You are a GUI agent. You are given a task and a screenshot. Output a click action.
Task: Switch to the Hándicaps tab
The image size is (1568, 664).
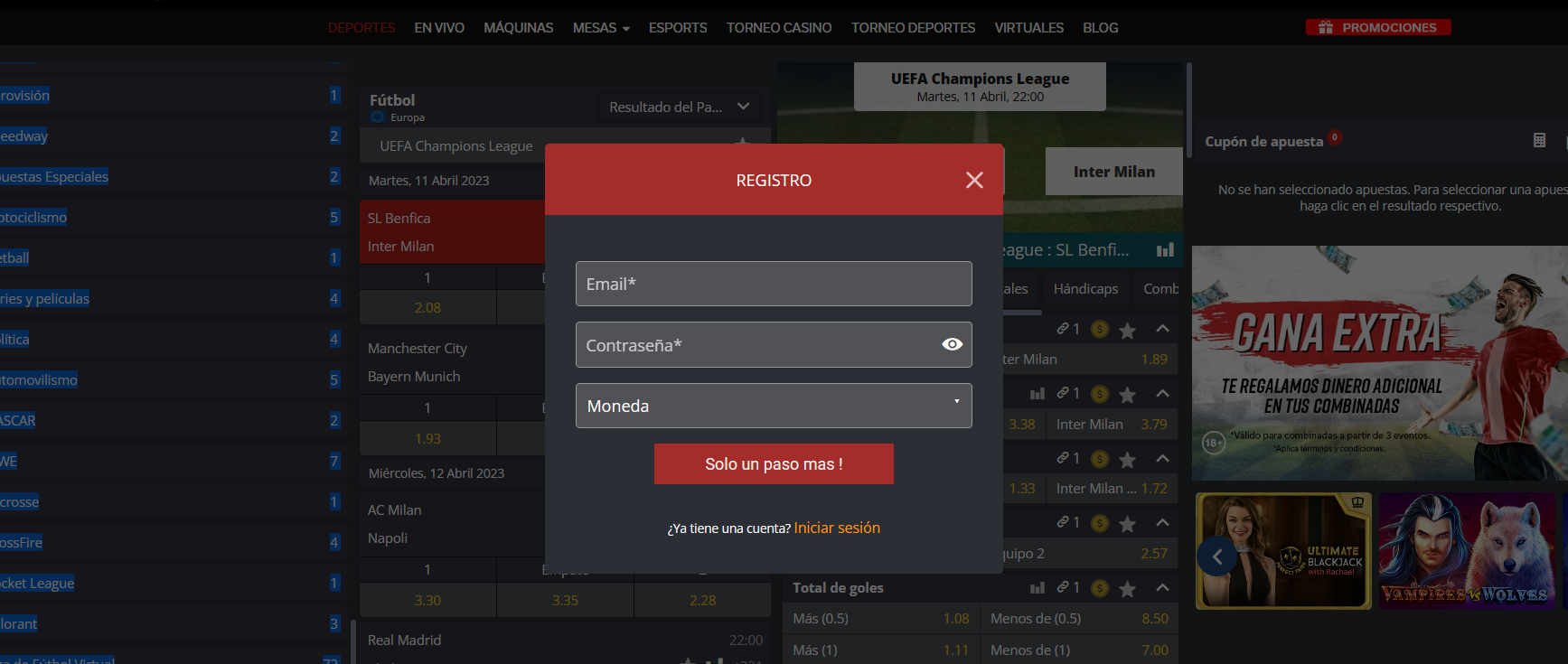(x=1085, y=288)
